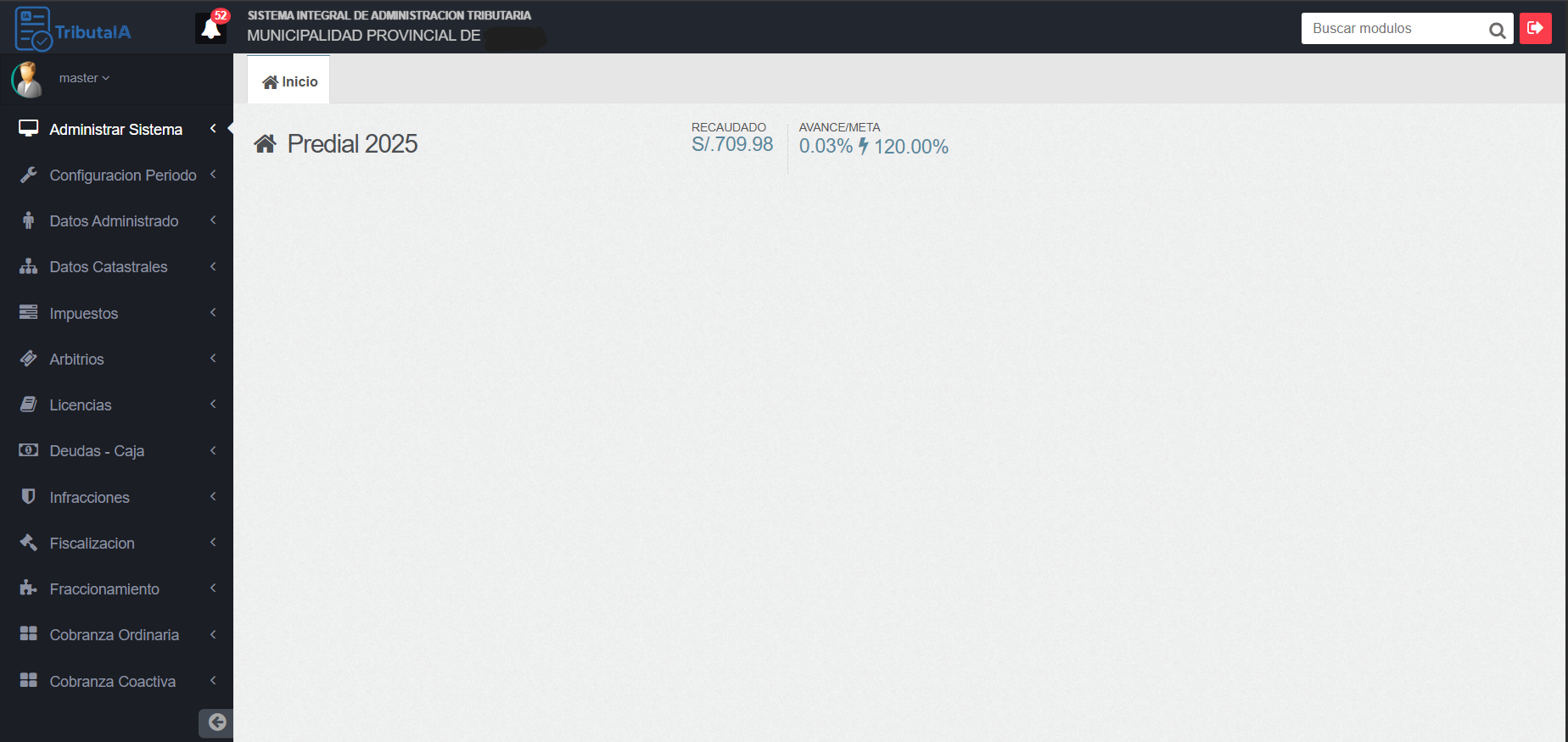Expand the Configuracion Periodo chevron
This screenshot has height=742, width=1568.
pos(213,175)
